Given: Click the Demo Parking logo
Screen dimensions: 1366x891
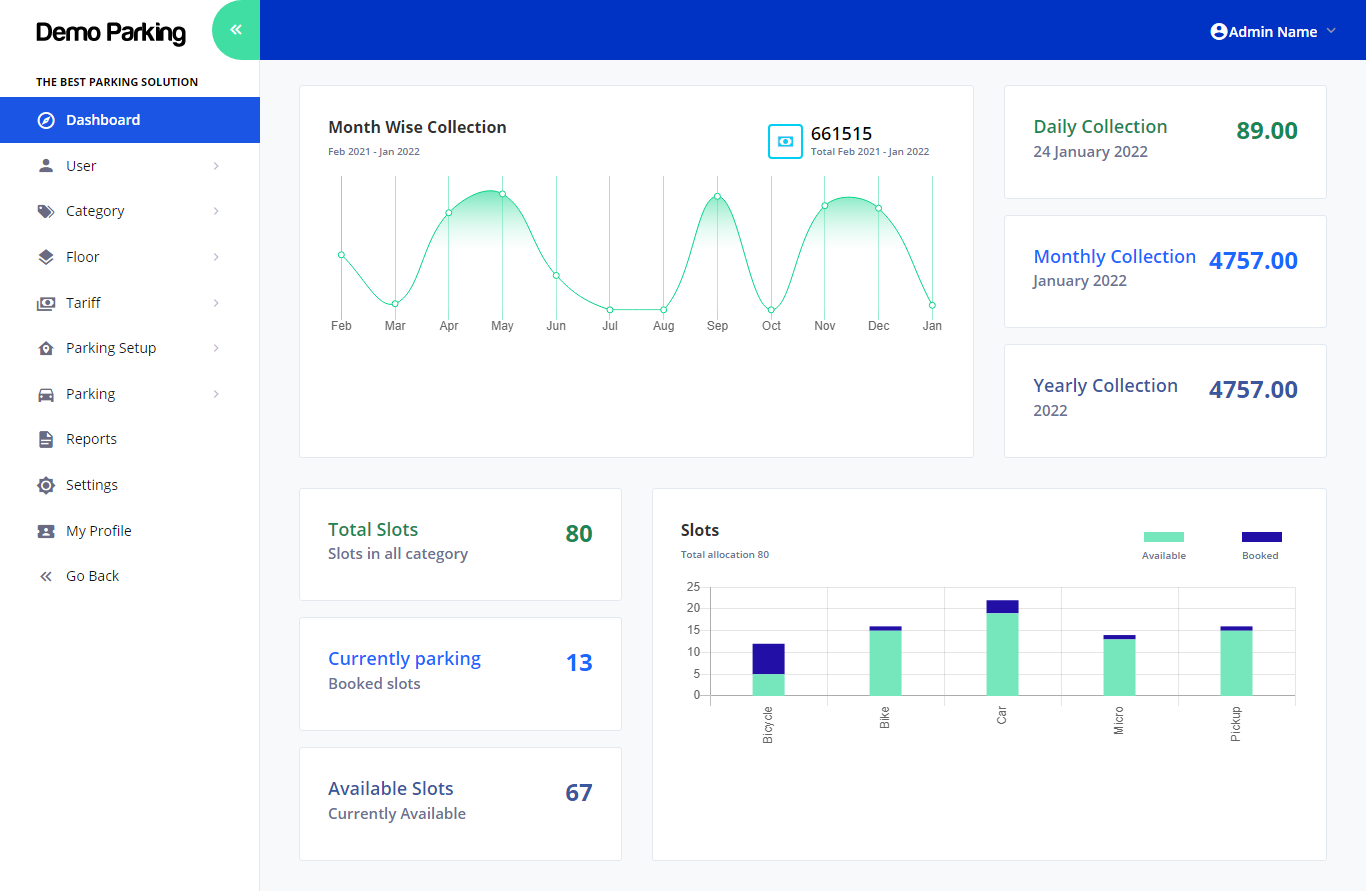Looking at the screenshot, I should point(111,33).
